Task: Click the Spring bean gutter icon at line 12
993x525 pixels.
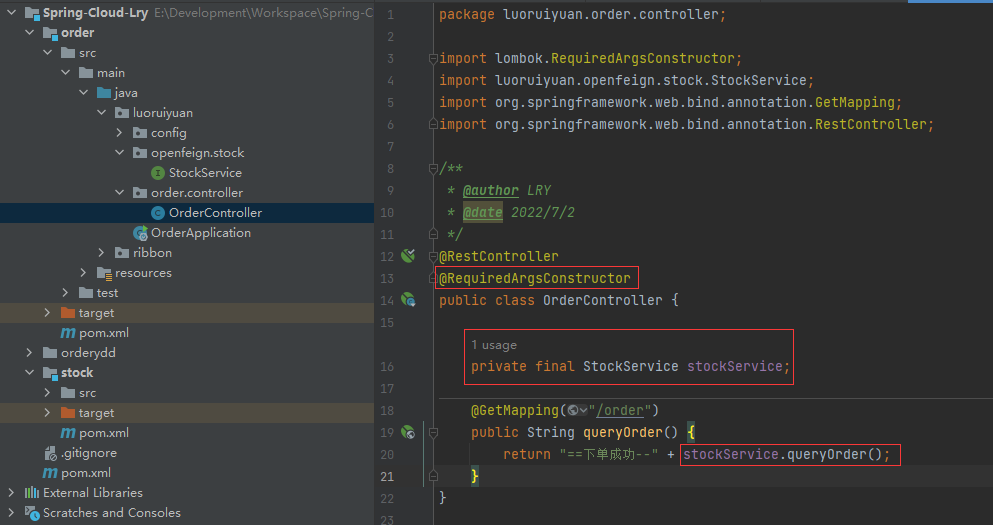Action: pyautogui.click(x=408, y=256)
